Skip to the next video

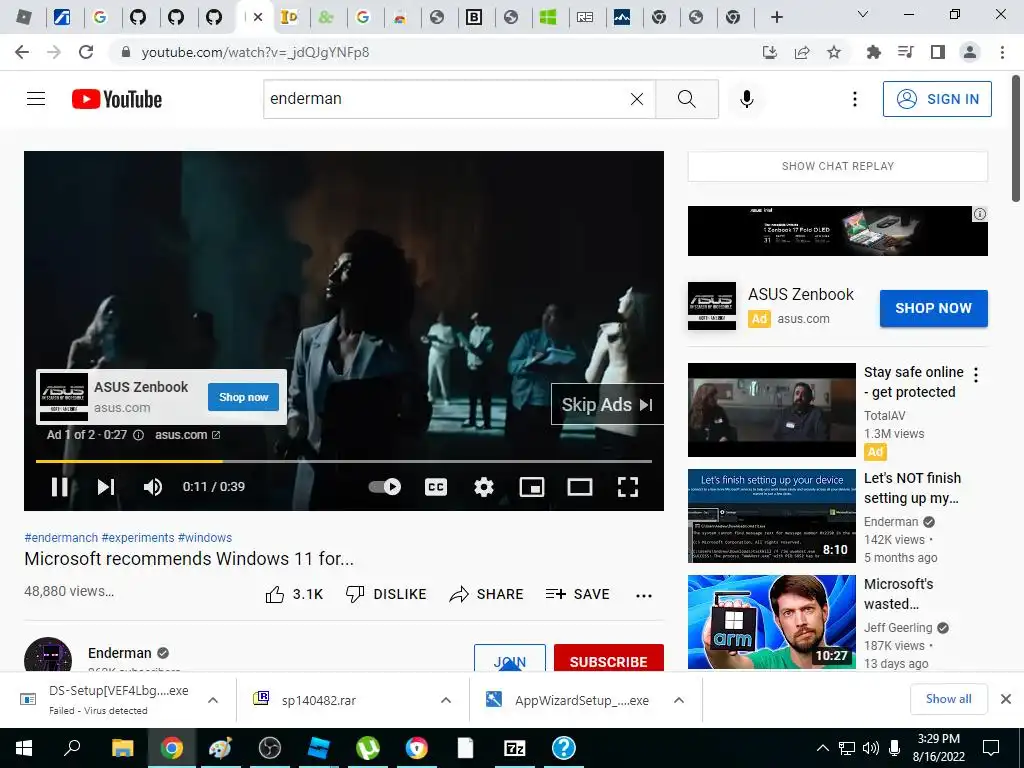(106, 487)
